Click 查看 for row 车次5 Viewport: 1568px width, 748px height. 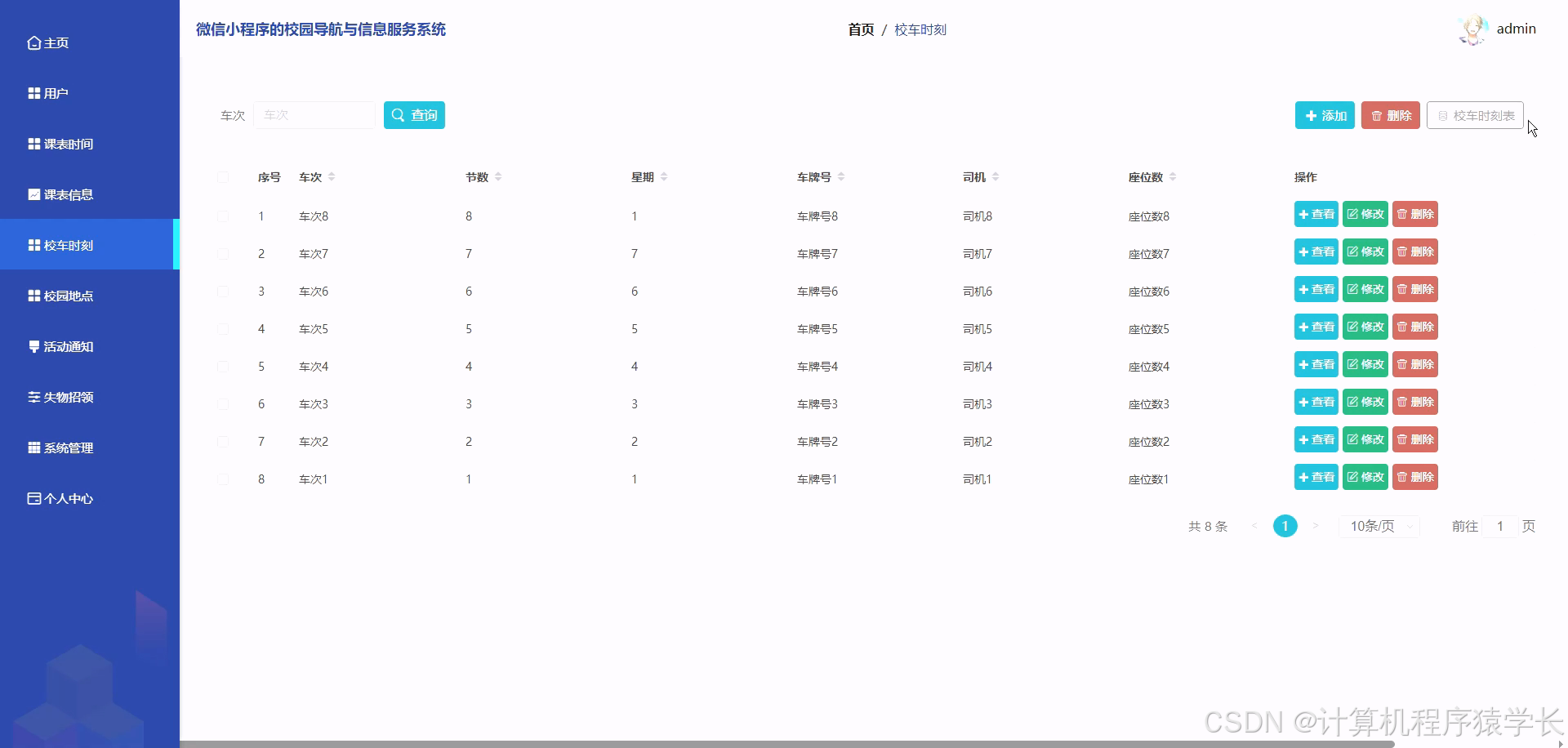[x=1316, y=327]
